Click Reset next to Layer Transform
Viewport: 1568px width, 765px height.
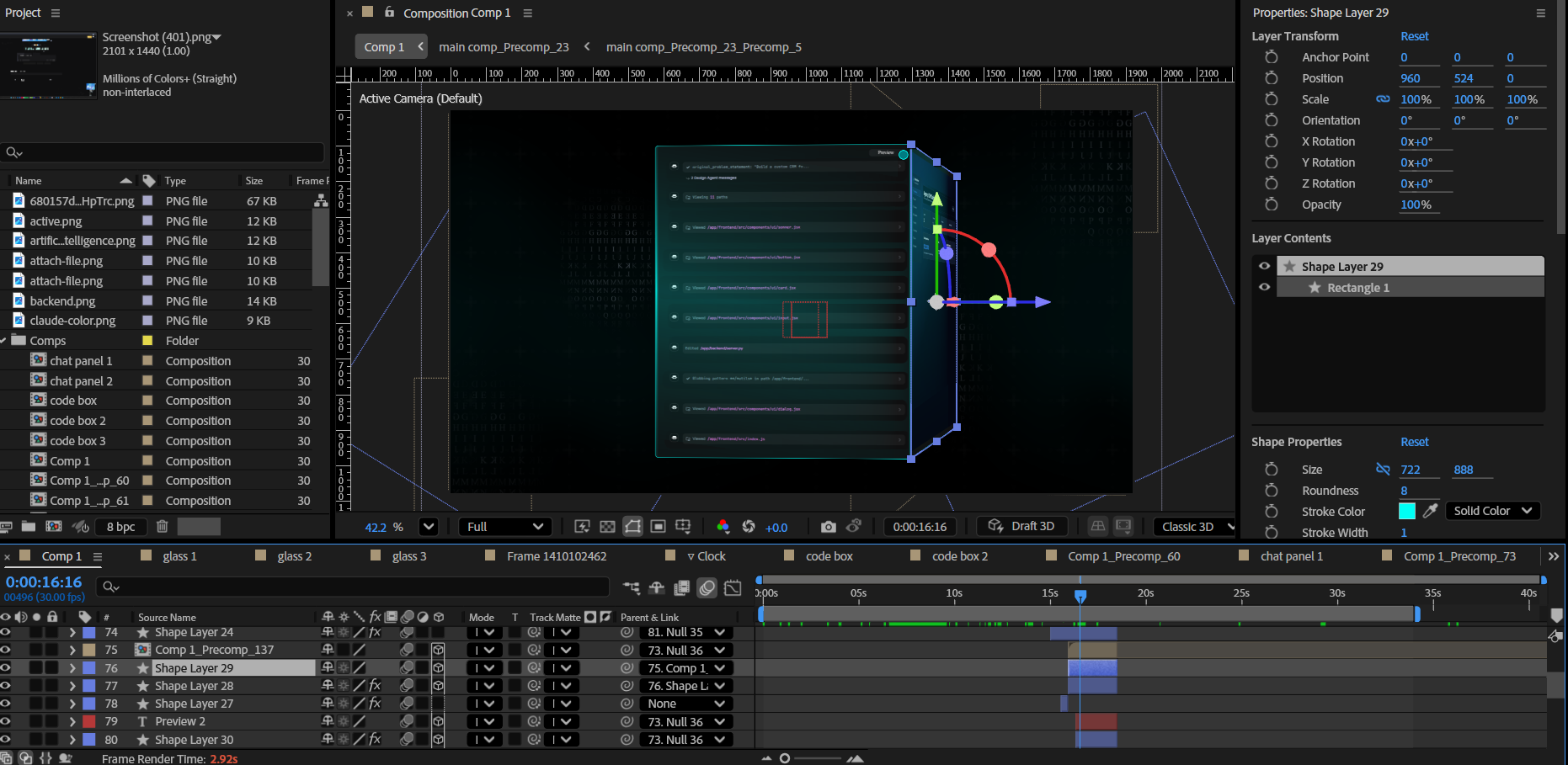click(1414, 36)
